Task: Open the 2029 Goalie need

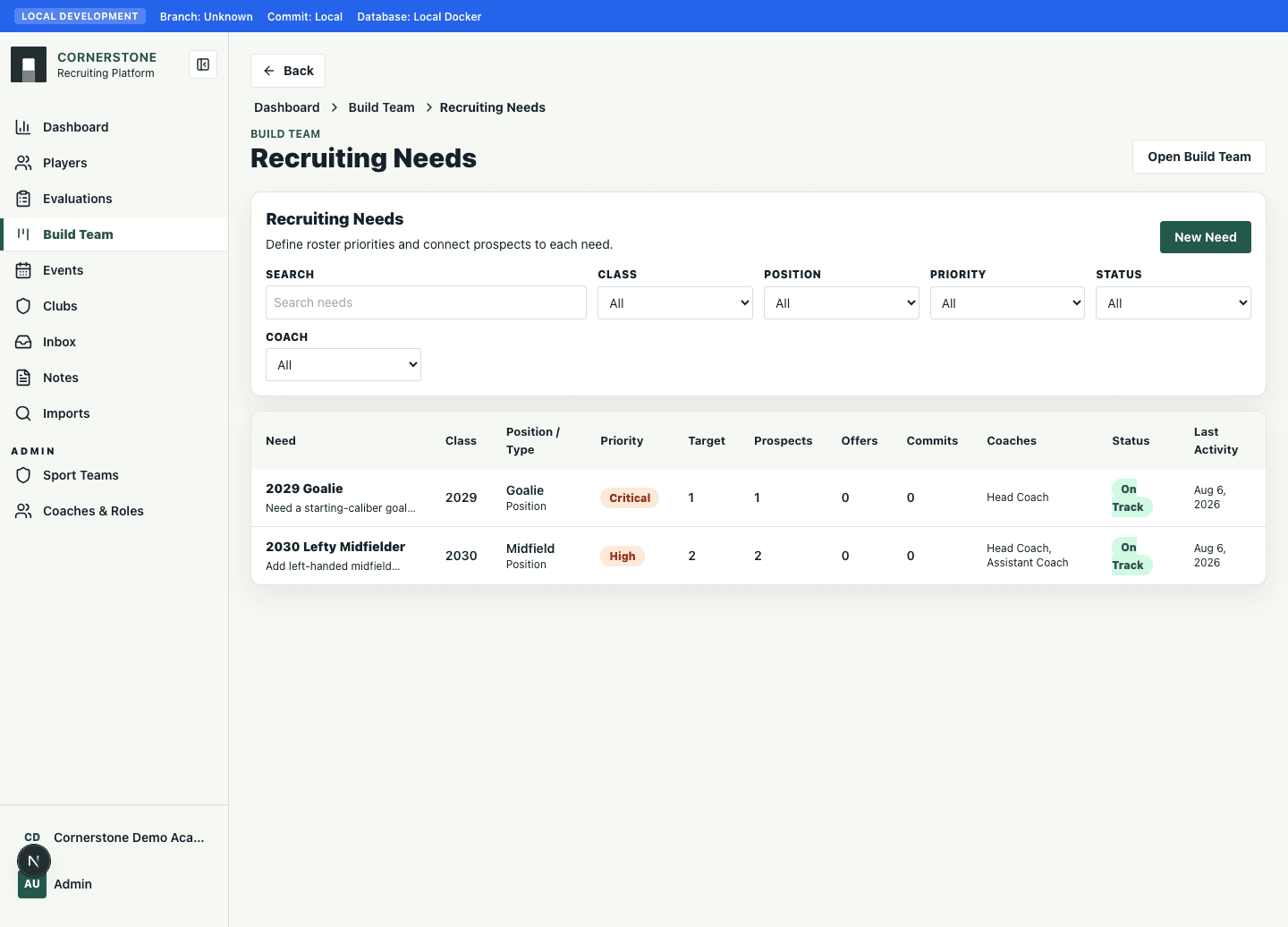Action: click(304, 489)
